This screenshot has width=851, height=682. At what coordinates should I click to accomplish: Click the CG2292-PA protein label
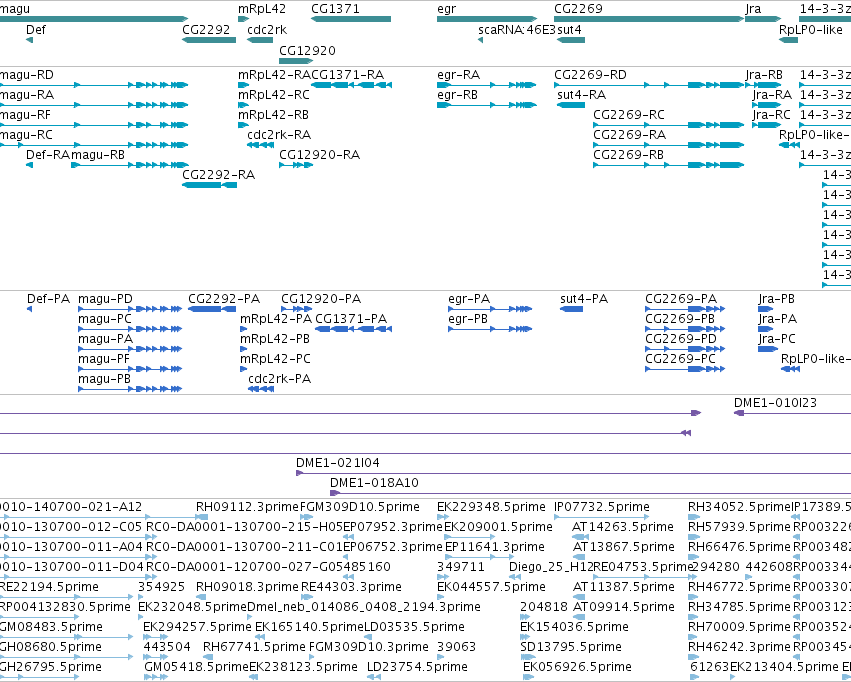click(x=224, y=299)
